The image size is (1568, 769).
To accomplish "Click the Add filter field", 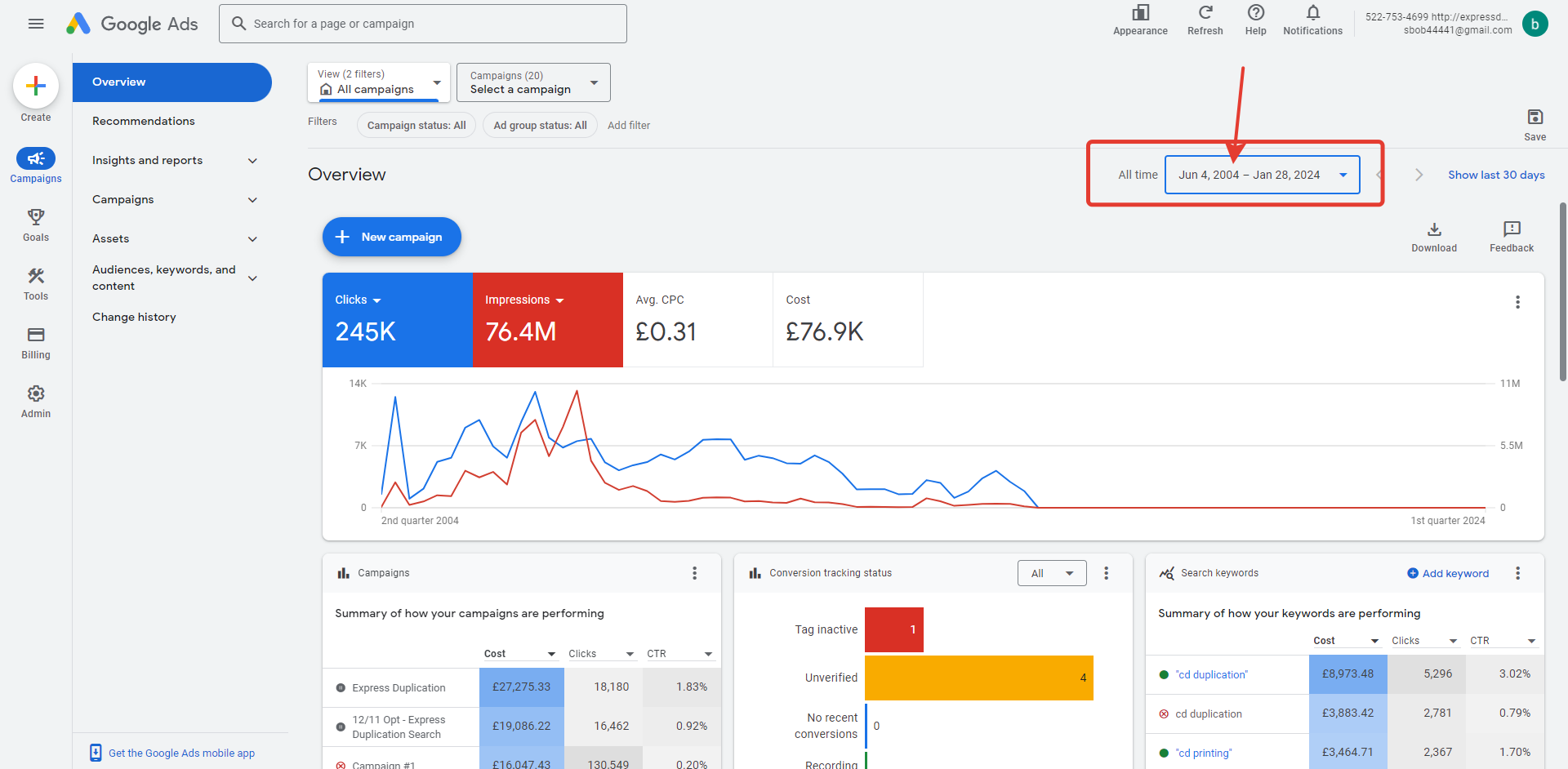I will pos(629,125).
